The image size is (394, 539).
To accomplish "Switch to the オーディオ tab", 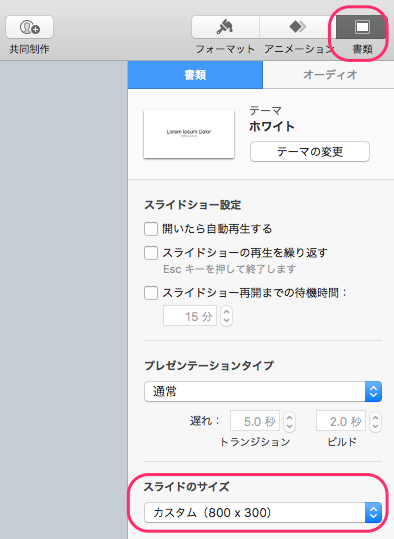I will click(x=329, y=75).
